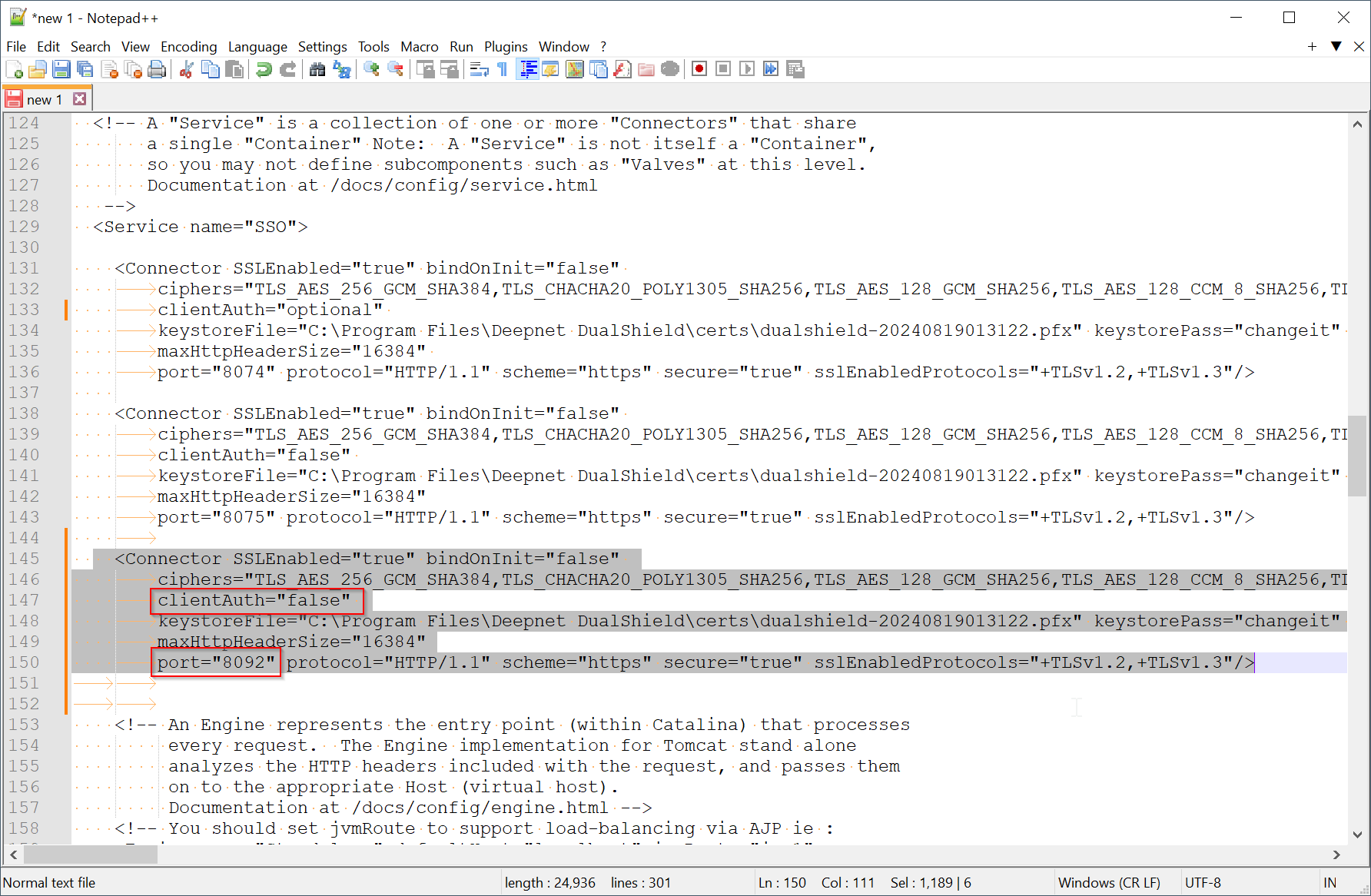Viewport: 1371px width, 896px height.
Task: Click the scroll down arrow of vertical scrollbar
Action: coord(1357,835)
